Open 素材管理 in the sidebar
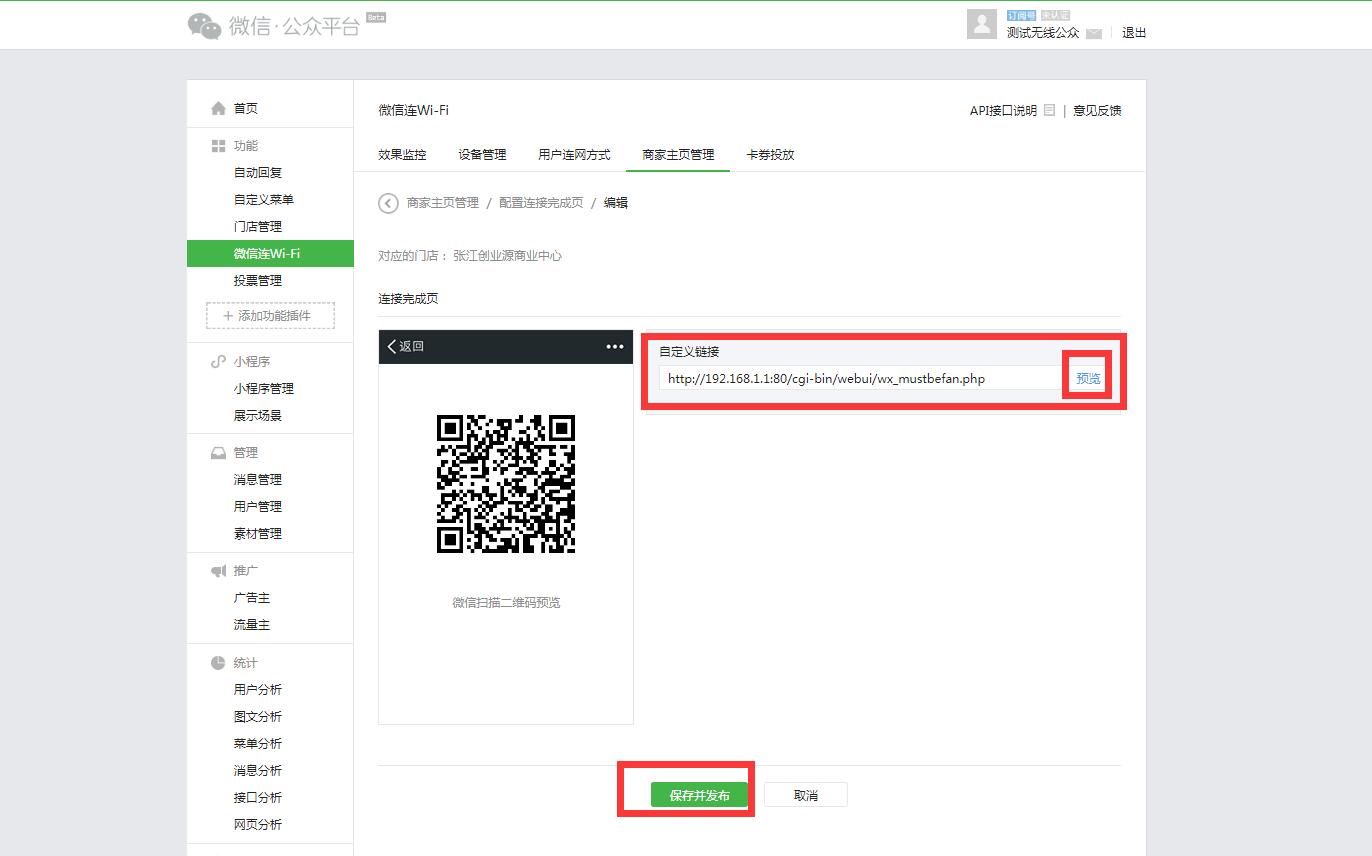Image resolution: width=1372 pixels, height=856 pixels. pyautogui.click(x=258, y=534)
